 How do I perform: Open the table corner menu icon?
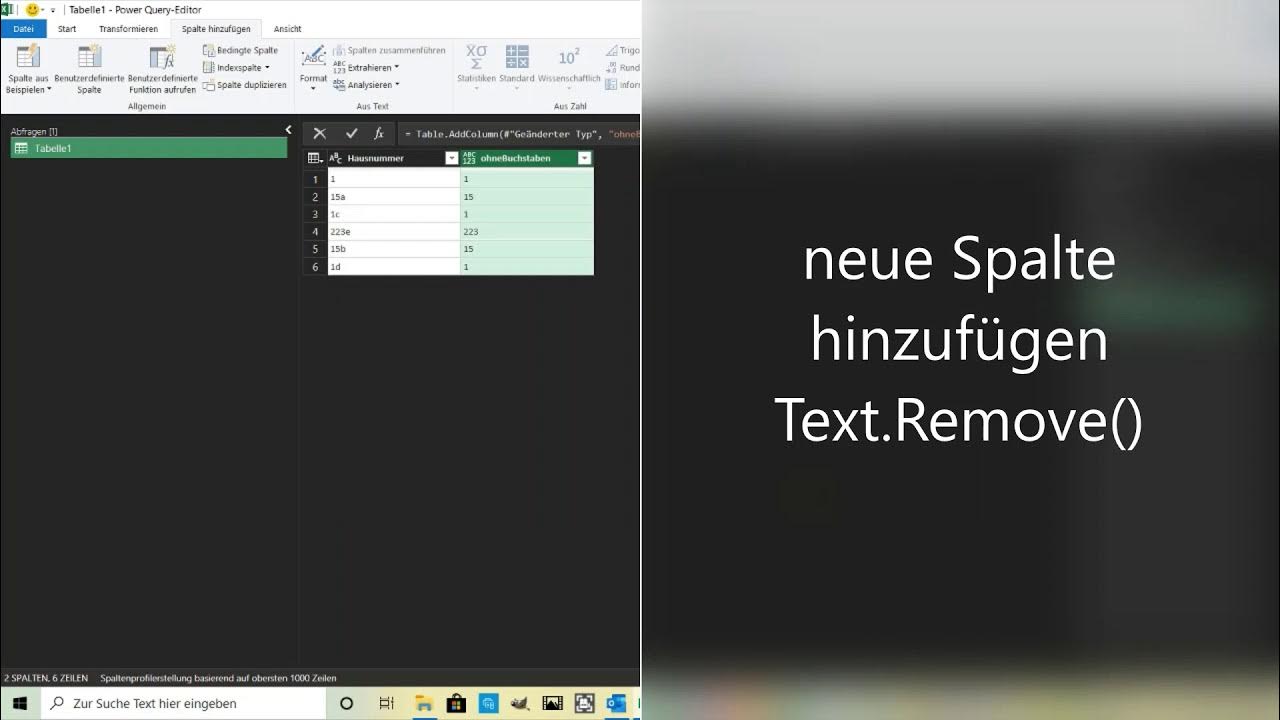click(315, 158)
